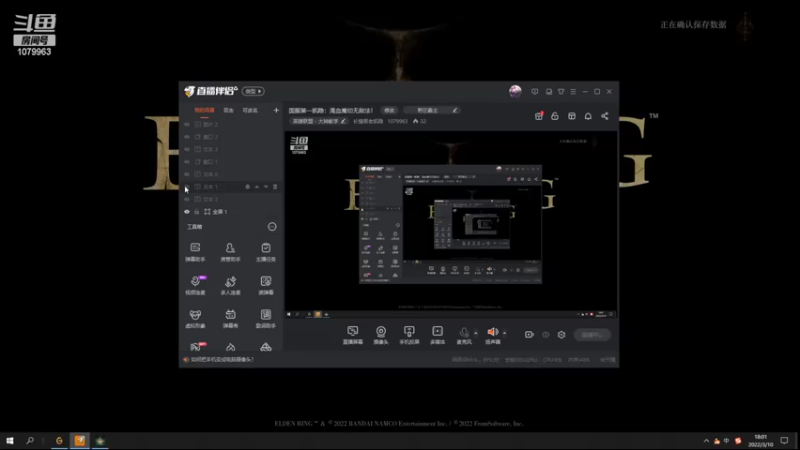Viewport: 800px width, 450px height.
Task: Click the unlocked padlock icon above the preview
Action: [x=555, y=116]
